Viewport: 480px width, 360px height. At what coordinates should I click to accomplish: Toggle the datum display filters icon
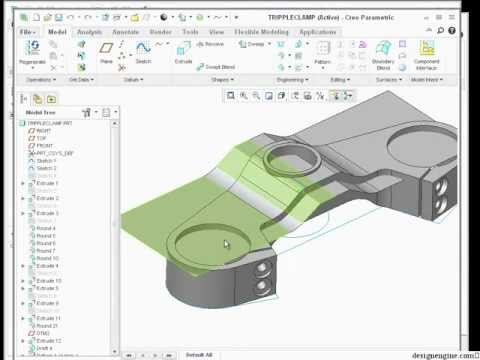(320, 96)
